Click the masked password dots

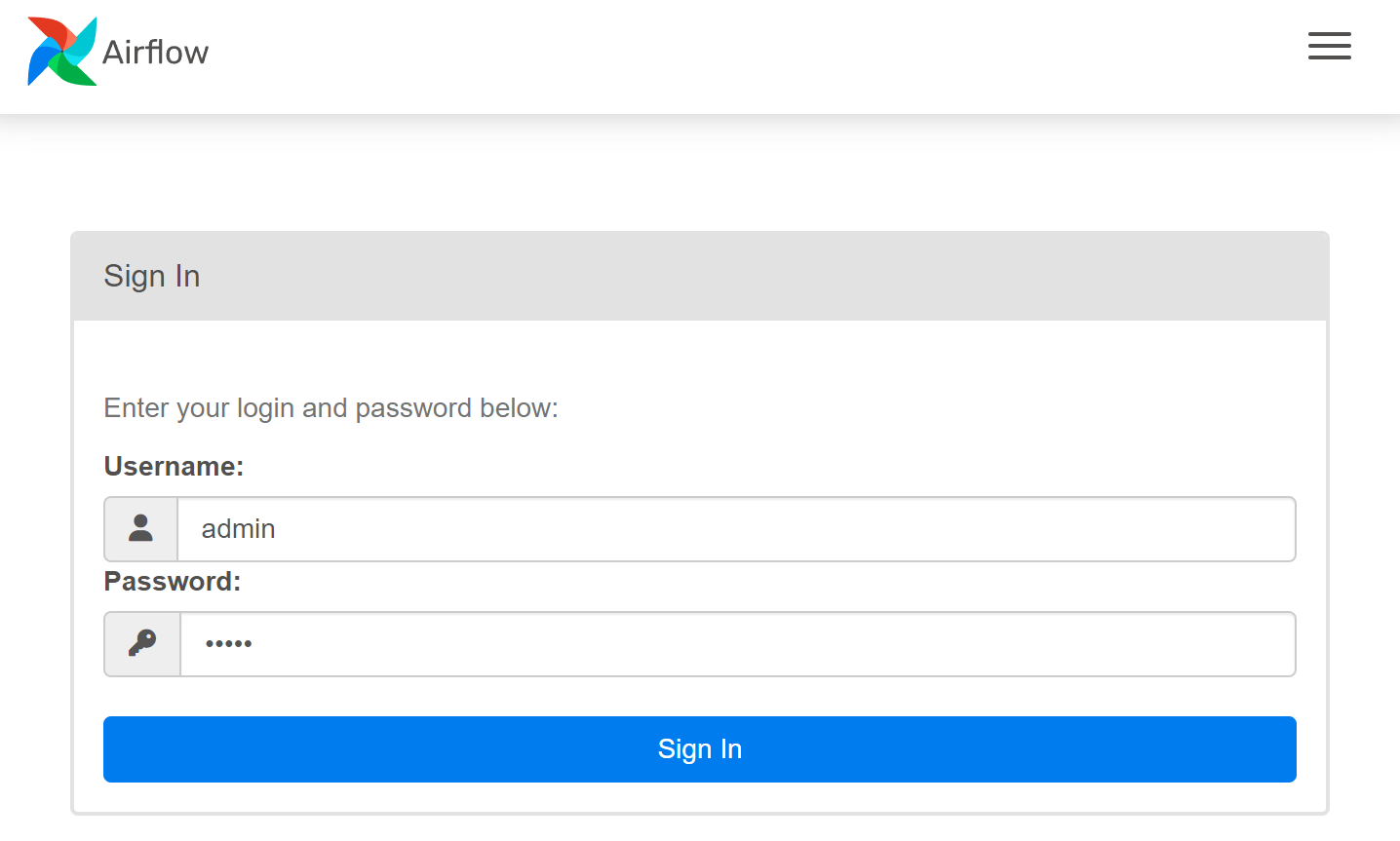[x=228, y=644]
